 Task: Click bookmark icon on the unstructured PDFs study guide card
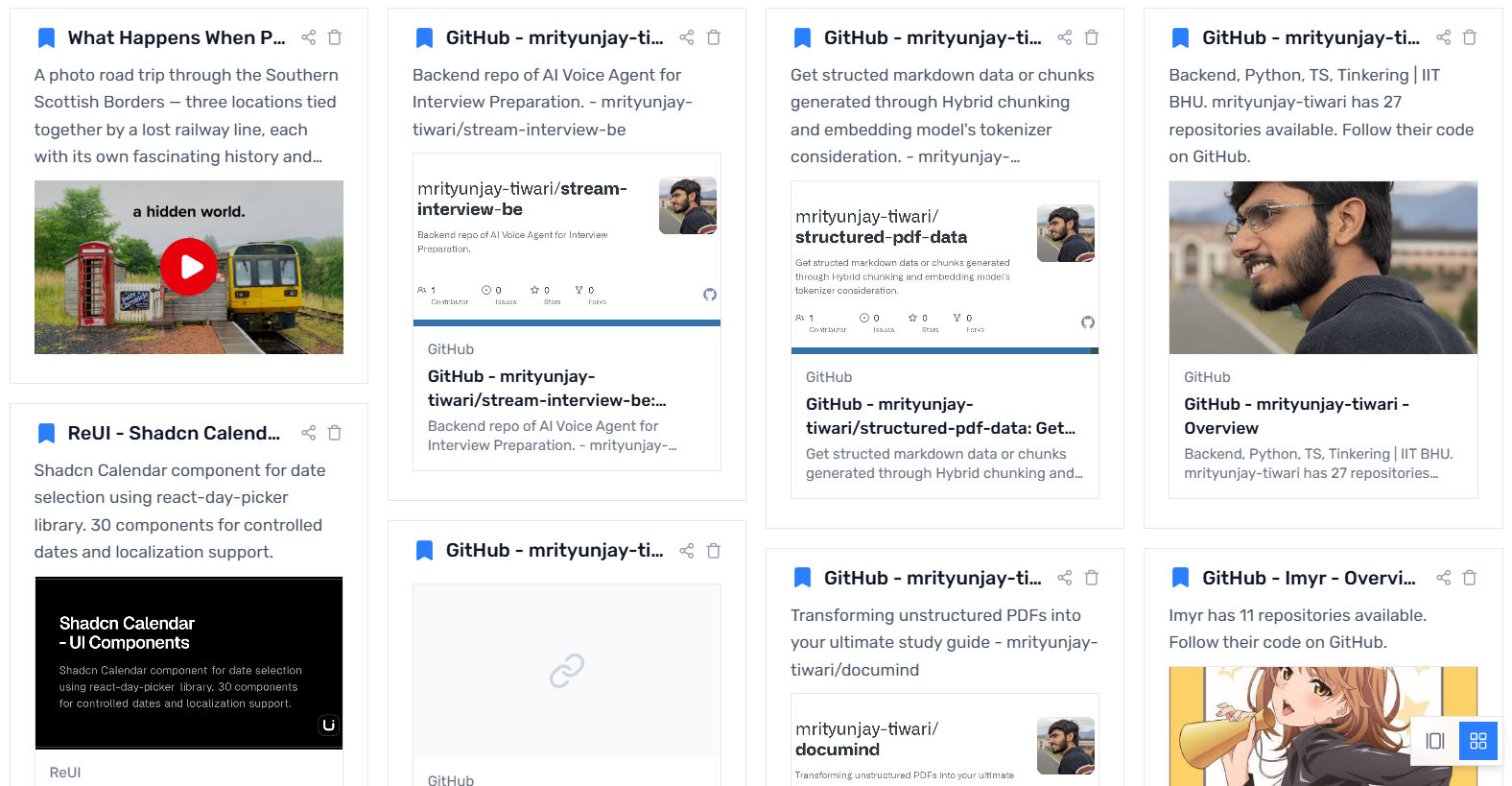point(802,579)
